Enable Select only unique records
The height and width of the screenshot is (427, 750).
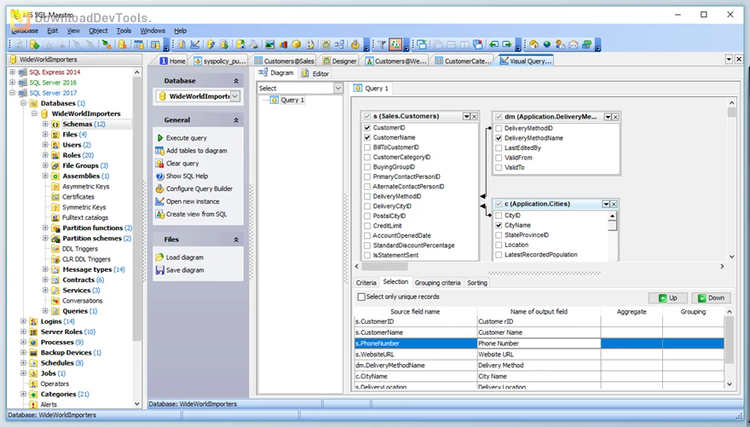pyautogui.click(x=362, y=297)
